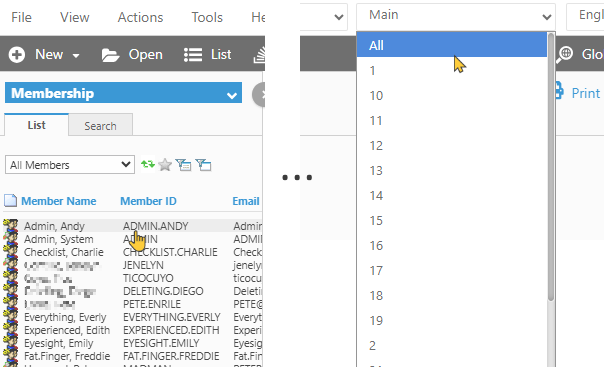This screenshot has width=604, height=367.
Task: Open the Main dropdown box
Action: (456, 17)
